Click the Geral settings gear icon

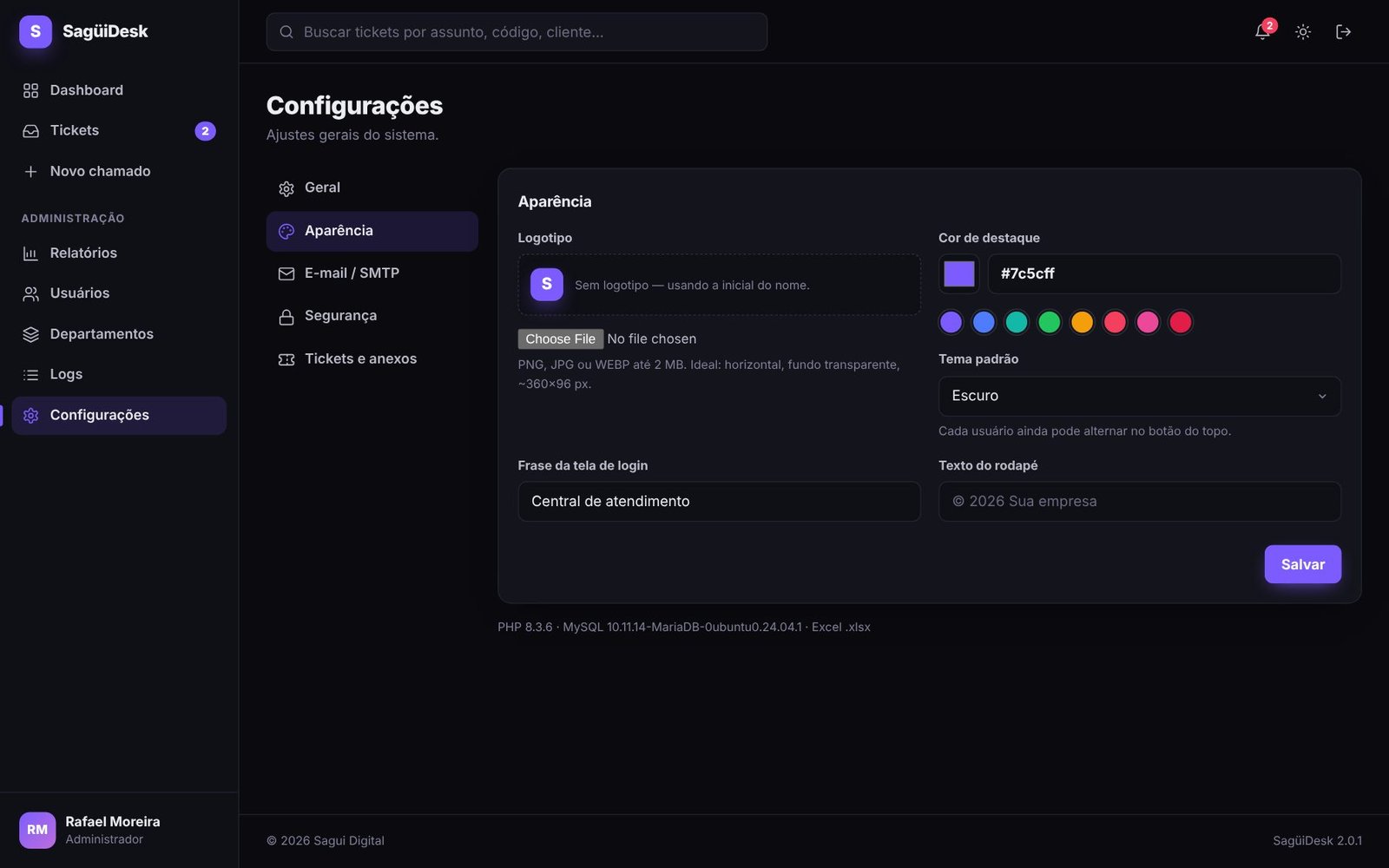[x=286, y=188]
